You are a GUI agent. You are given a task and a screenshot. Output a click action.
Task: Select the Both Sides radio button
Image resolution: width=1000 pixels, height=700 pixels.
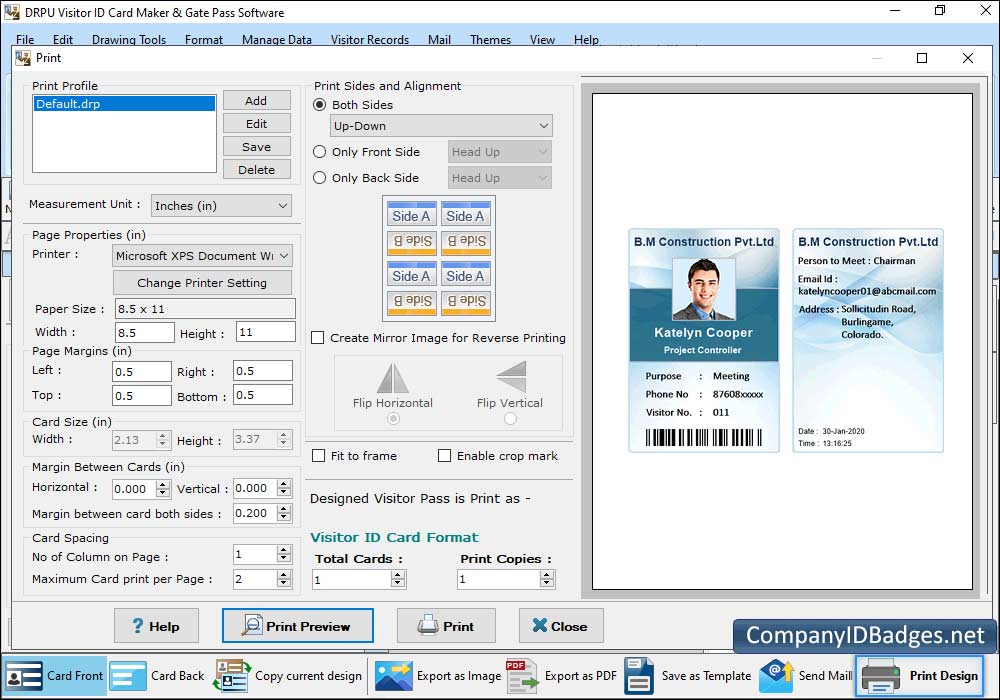(x=320, y=105)
